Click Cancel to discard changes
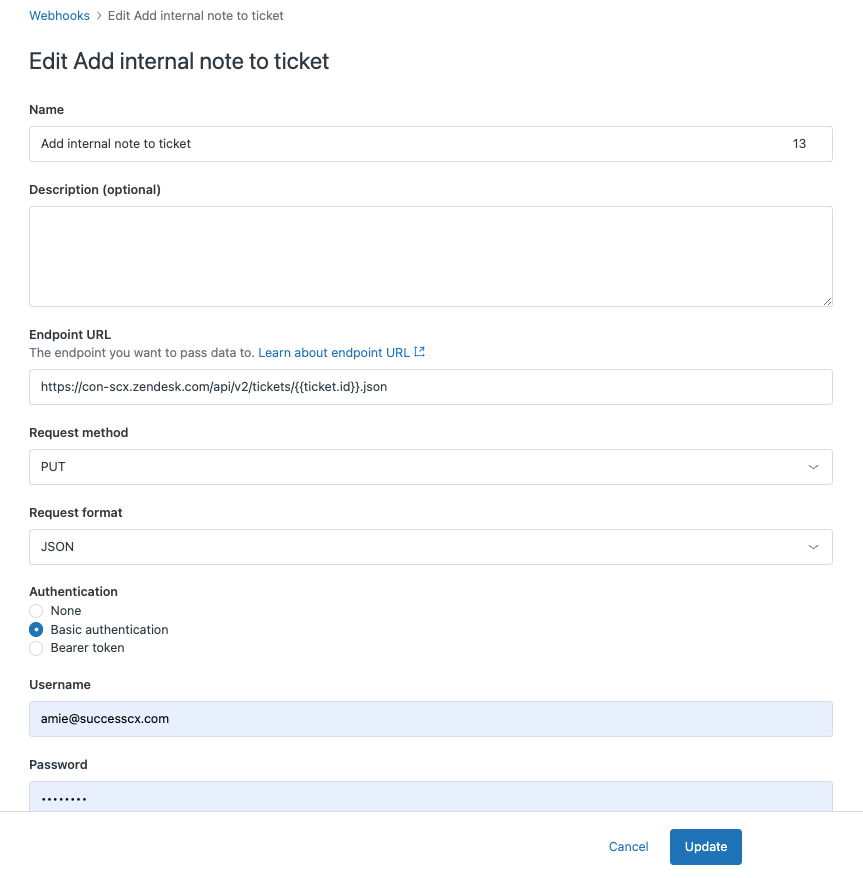 coord(628,846)
